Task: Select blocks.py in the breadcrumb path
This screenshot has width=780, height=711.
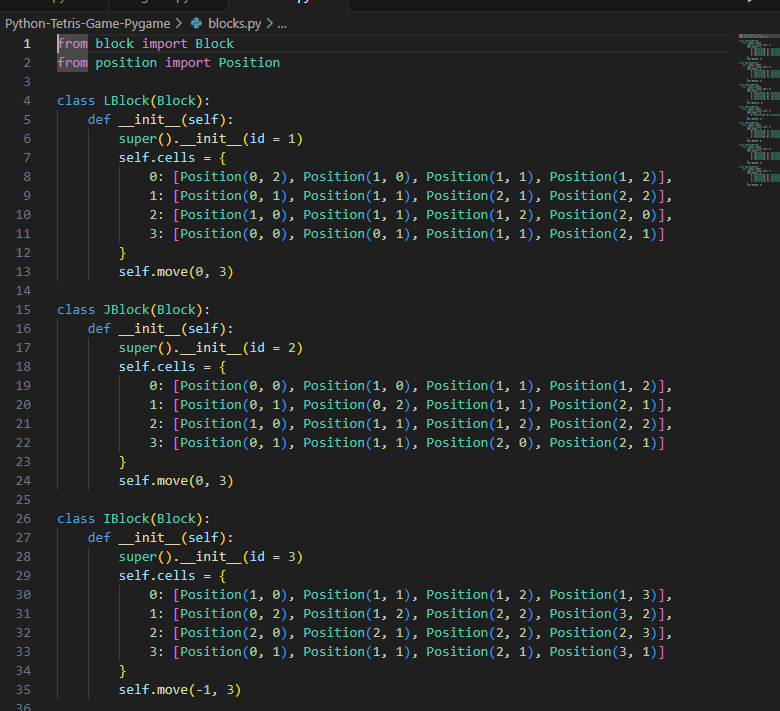Action: coord(234,22)
